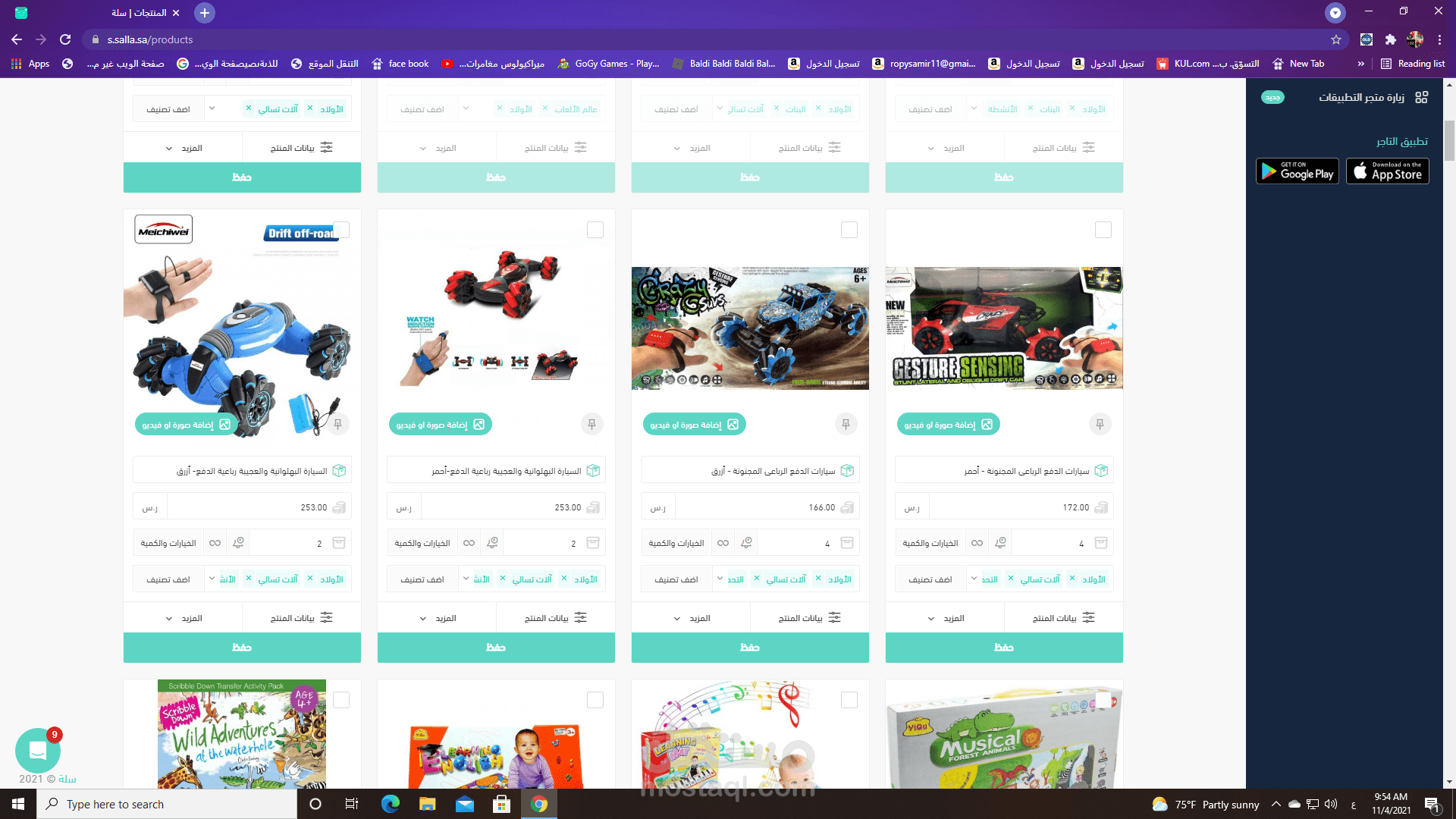1456x819 pixels.
Task: Open category dropdown arrow on red watch-induction car
Action: tap(466, 579)
